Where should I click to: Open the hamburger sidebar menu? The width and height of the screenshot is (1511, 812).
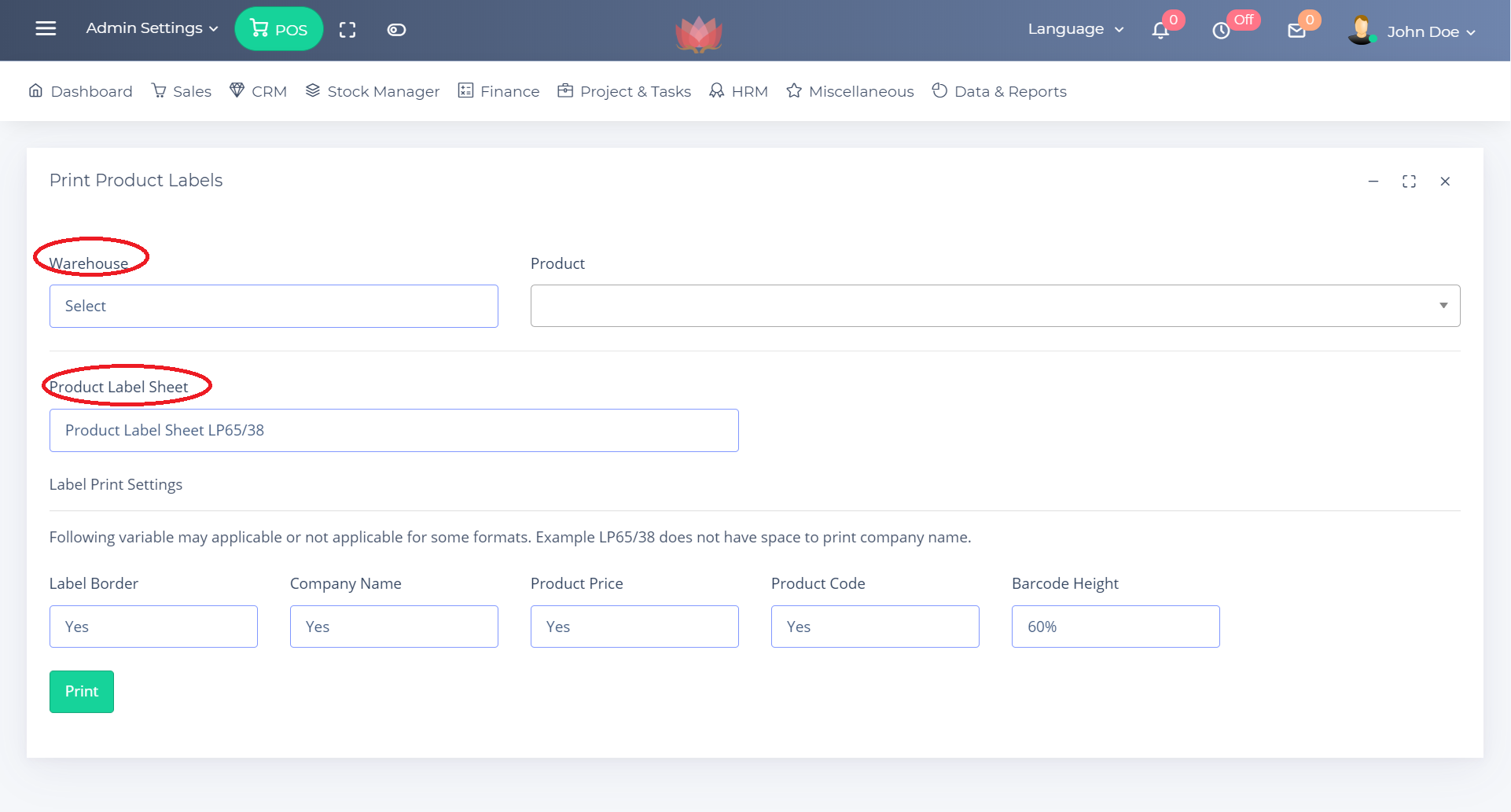46,29
